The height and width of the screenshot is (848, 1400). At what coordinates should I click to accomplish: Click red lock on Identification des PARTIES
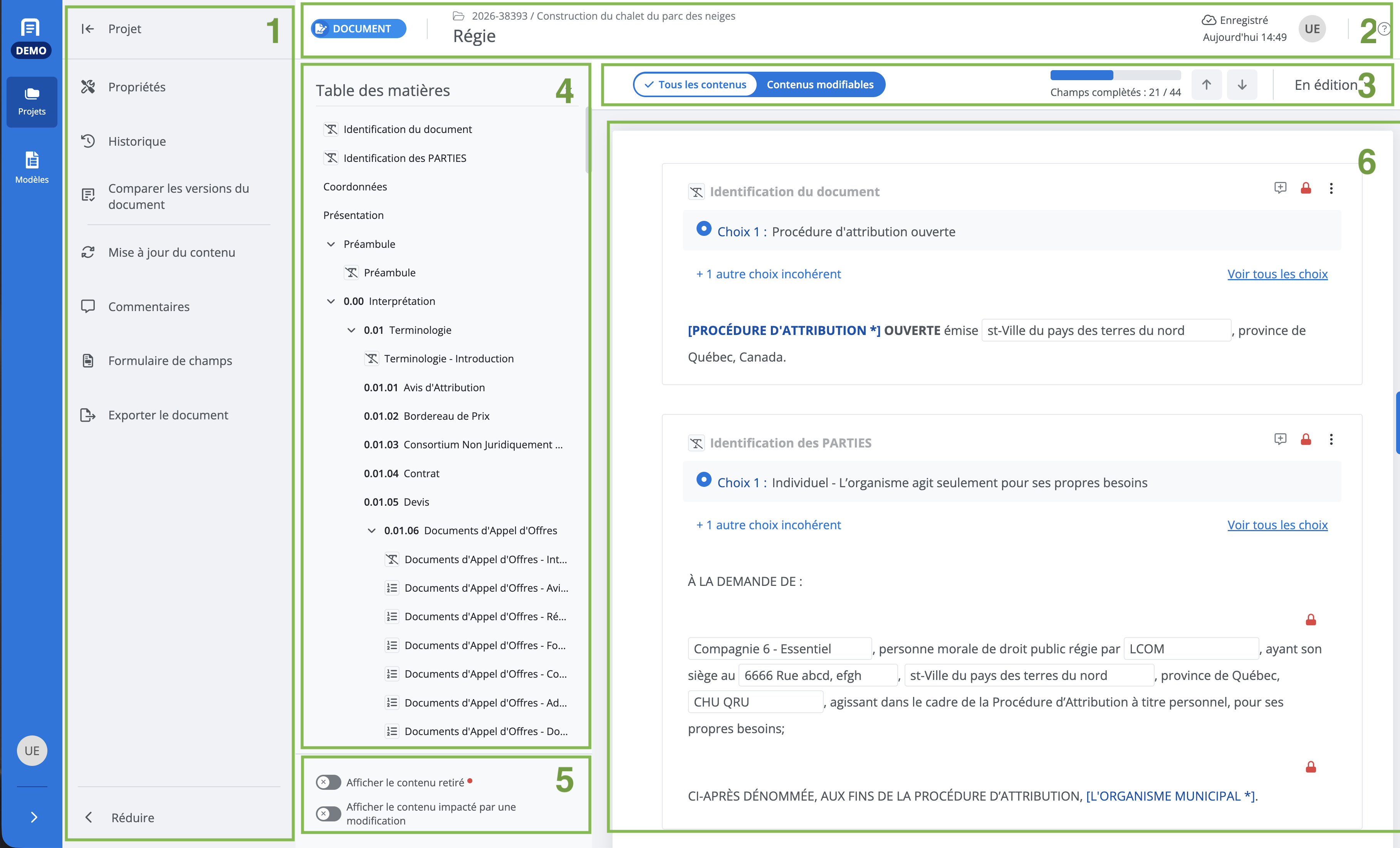pyautogui.click(x=1306, y=439)
